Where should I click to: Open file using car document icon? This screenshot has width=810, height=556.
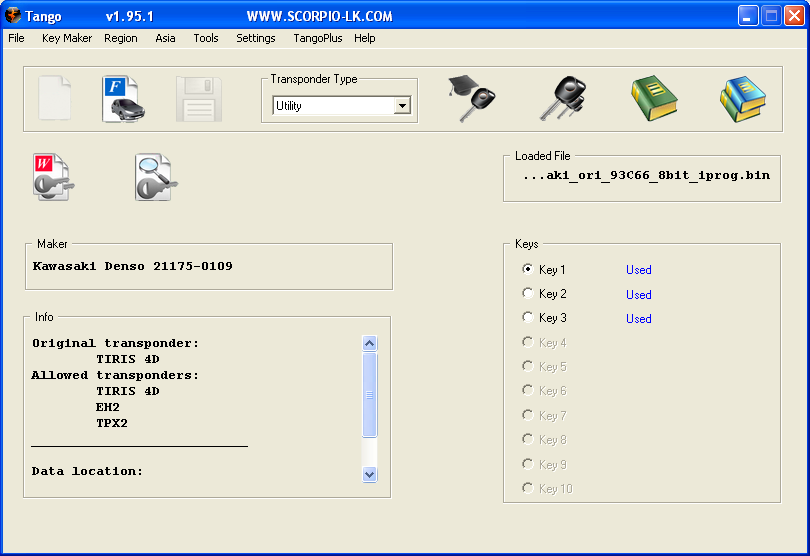[x=123, y=99]
